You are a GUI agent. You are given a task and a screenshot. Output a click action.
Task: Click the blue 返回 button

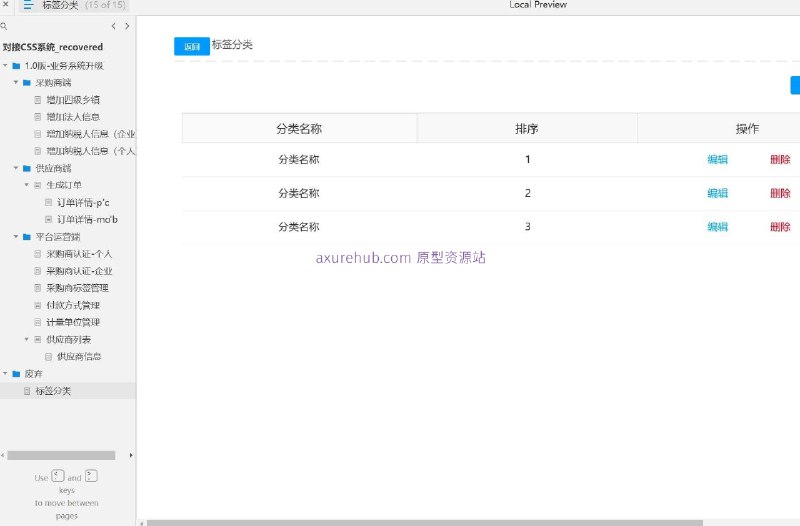tap(192, 46)
